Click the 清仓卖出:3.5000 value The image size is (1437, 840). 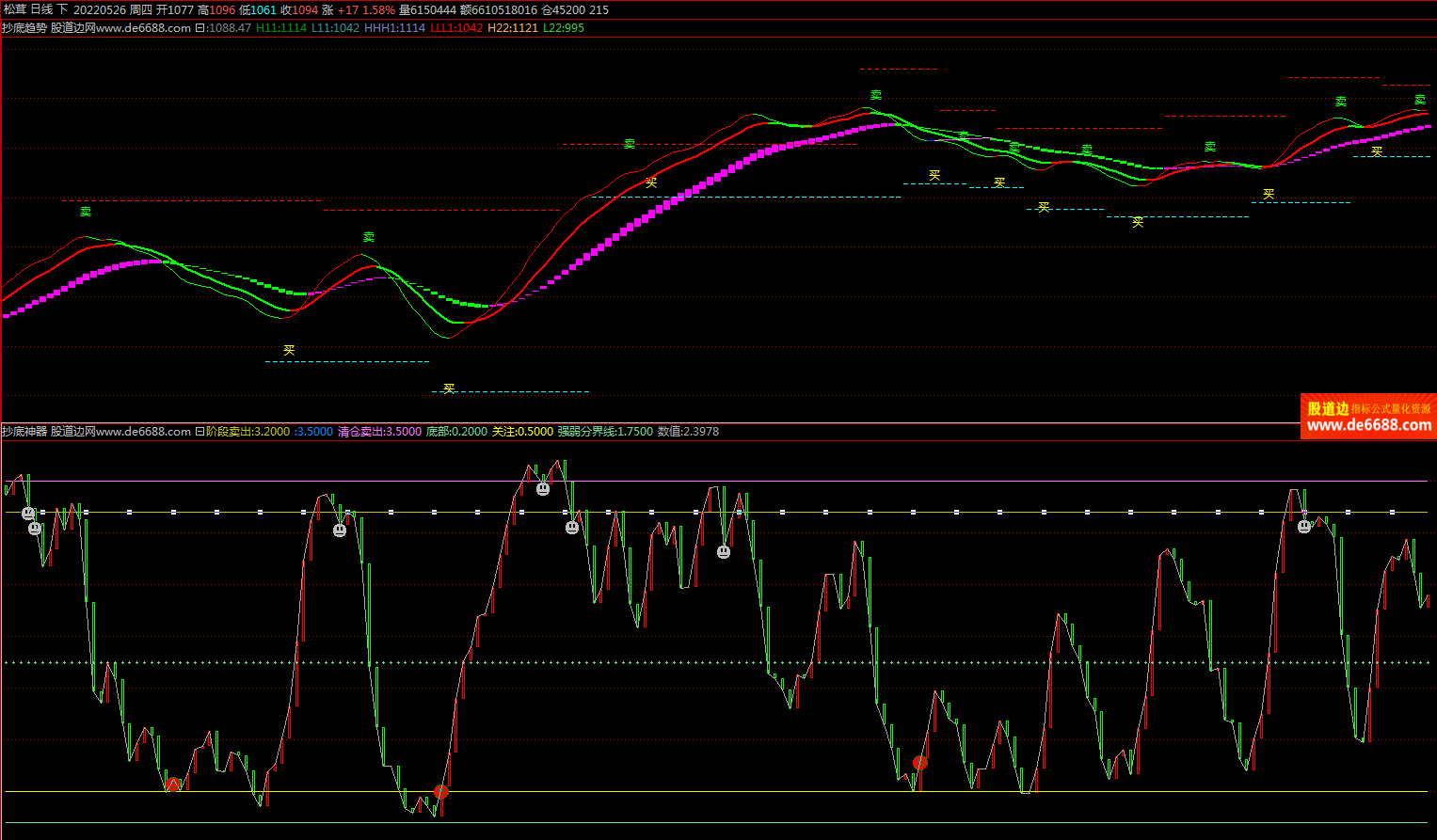[x=379, y=432]
